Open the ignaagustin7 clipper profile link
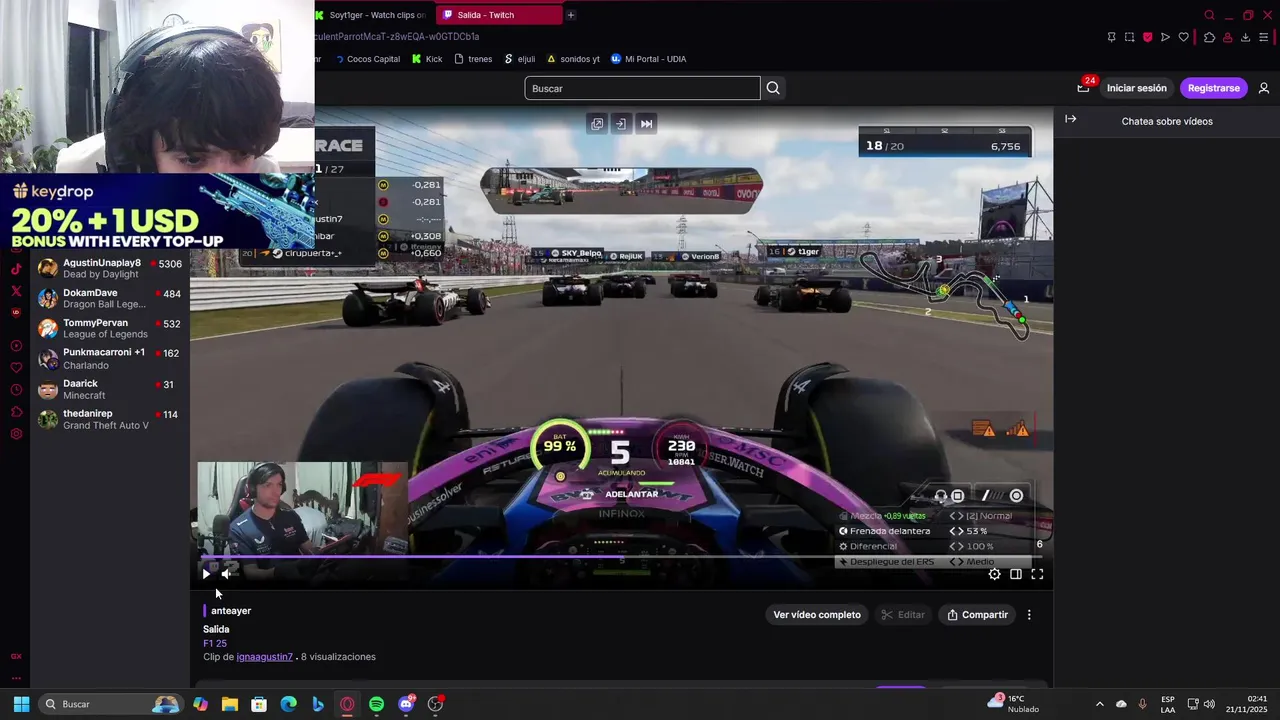1280x720 pixels. click(264, 657)
